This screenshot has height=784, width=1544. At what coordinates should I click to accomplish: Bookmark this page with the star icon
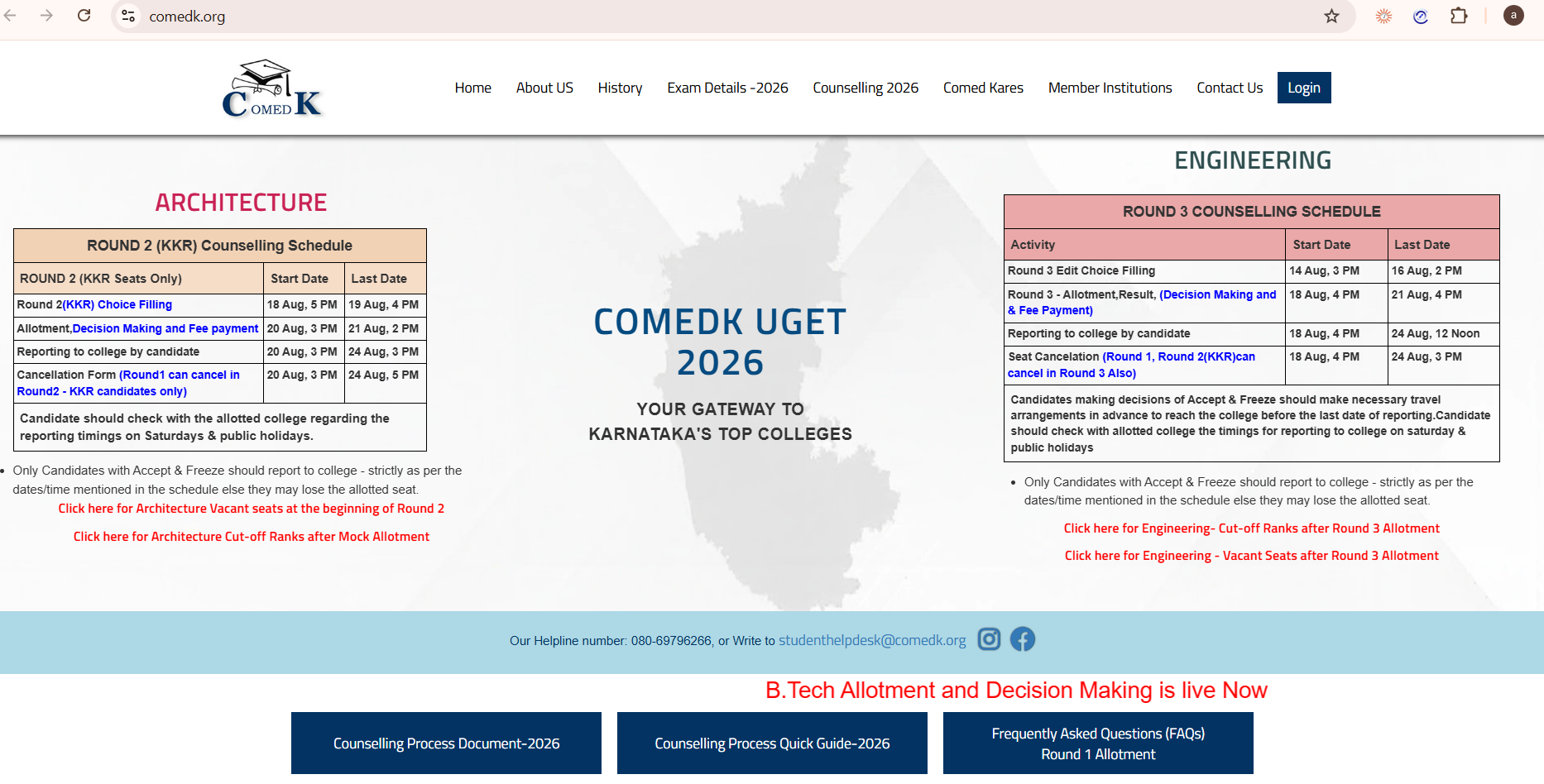click(x=1331, y=16)
